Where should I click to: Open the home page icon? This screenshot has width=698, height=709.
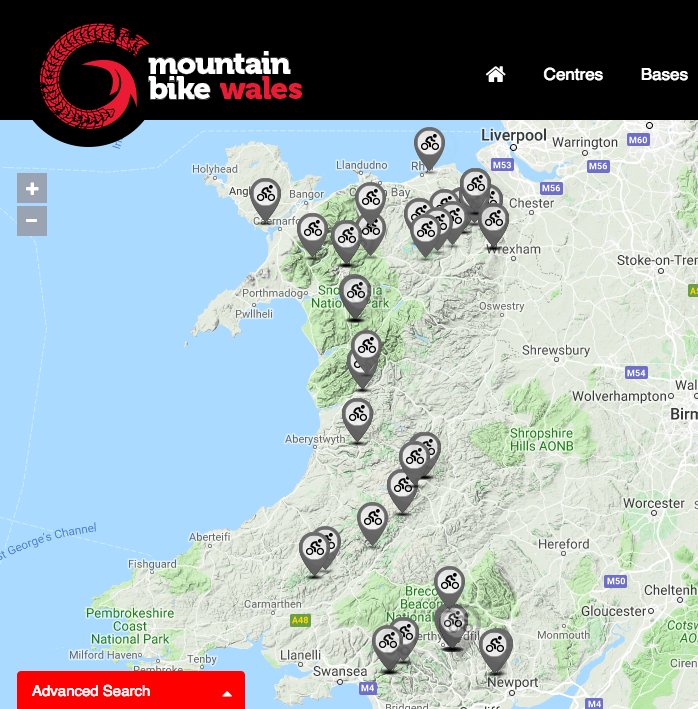pos(495,74)
